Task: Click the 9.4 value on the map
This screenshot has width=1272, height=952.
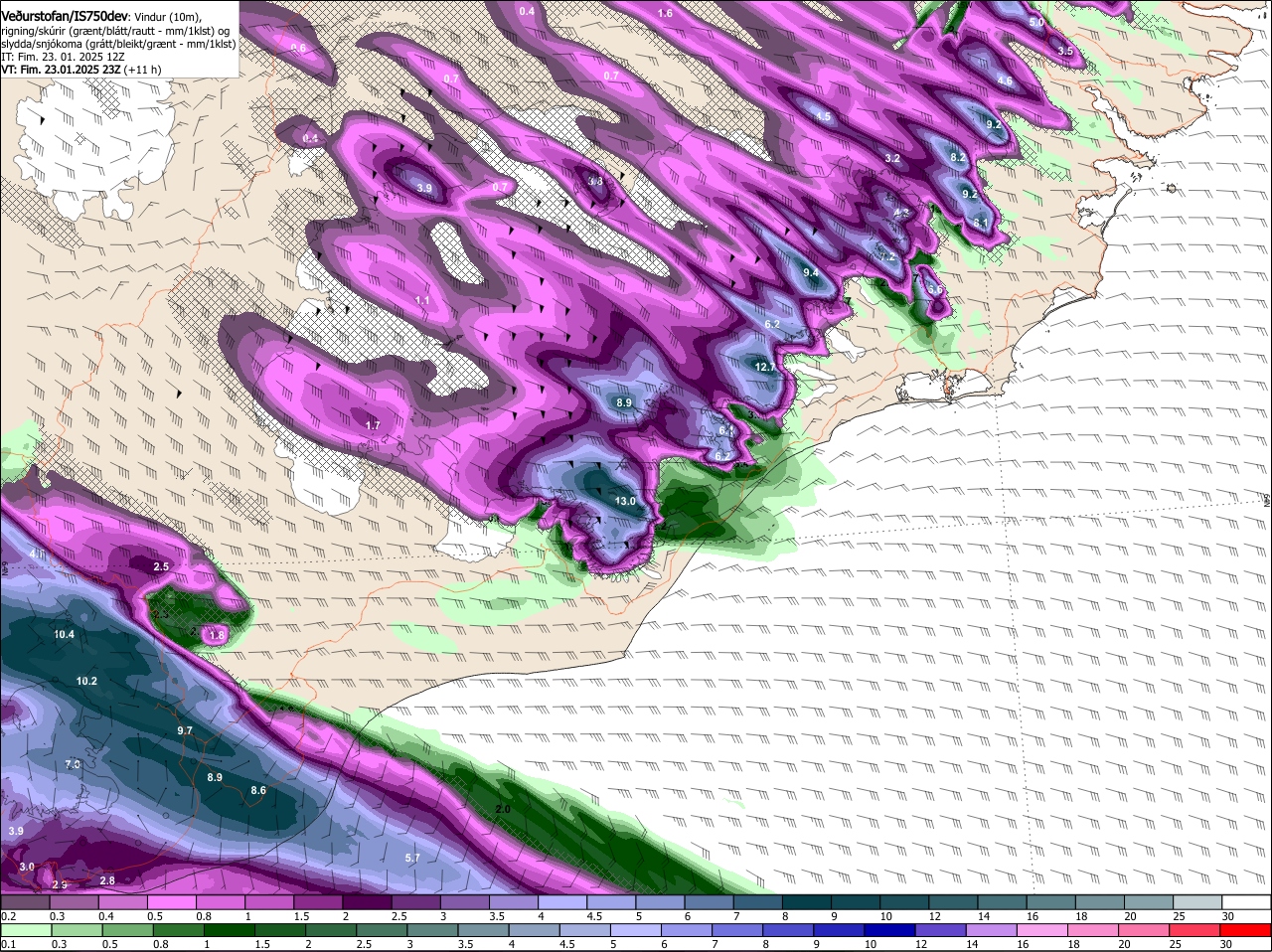Action: click(811, 272)
